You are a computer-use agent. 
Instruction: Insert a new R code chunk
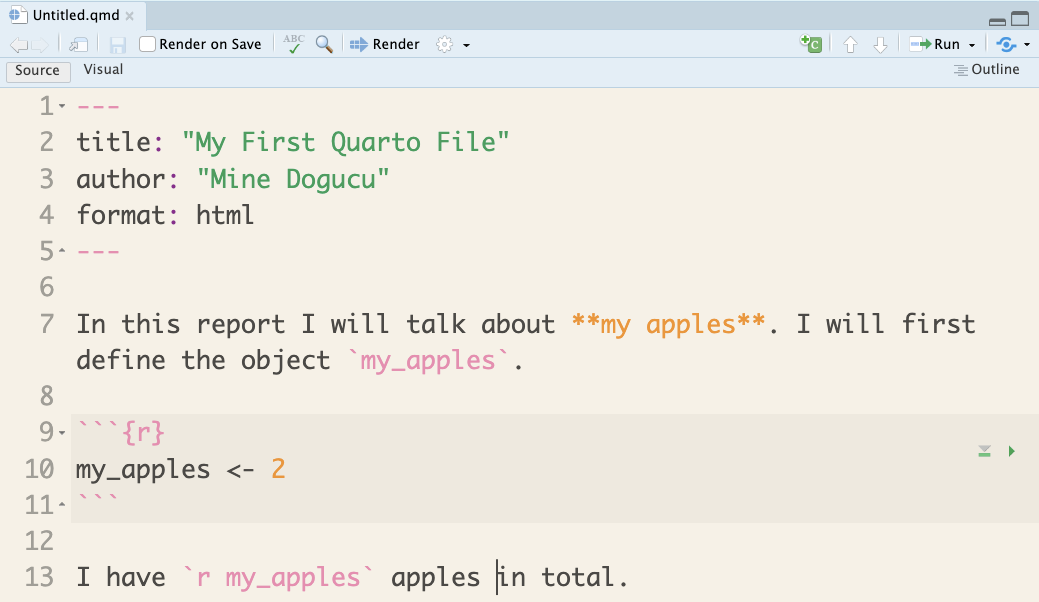tap(810, 44)
